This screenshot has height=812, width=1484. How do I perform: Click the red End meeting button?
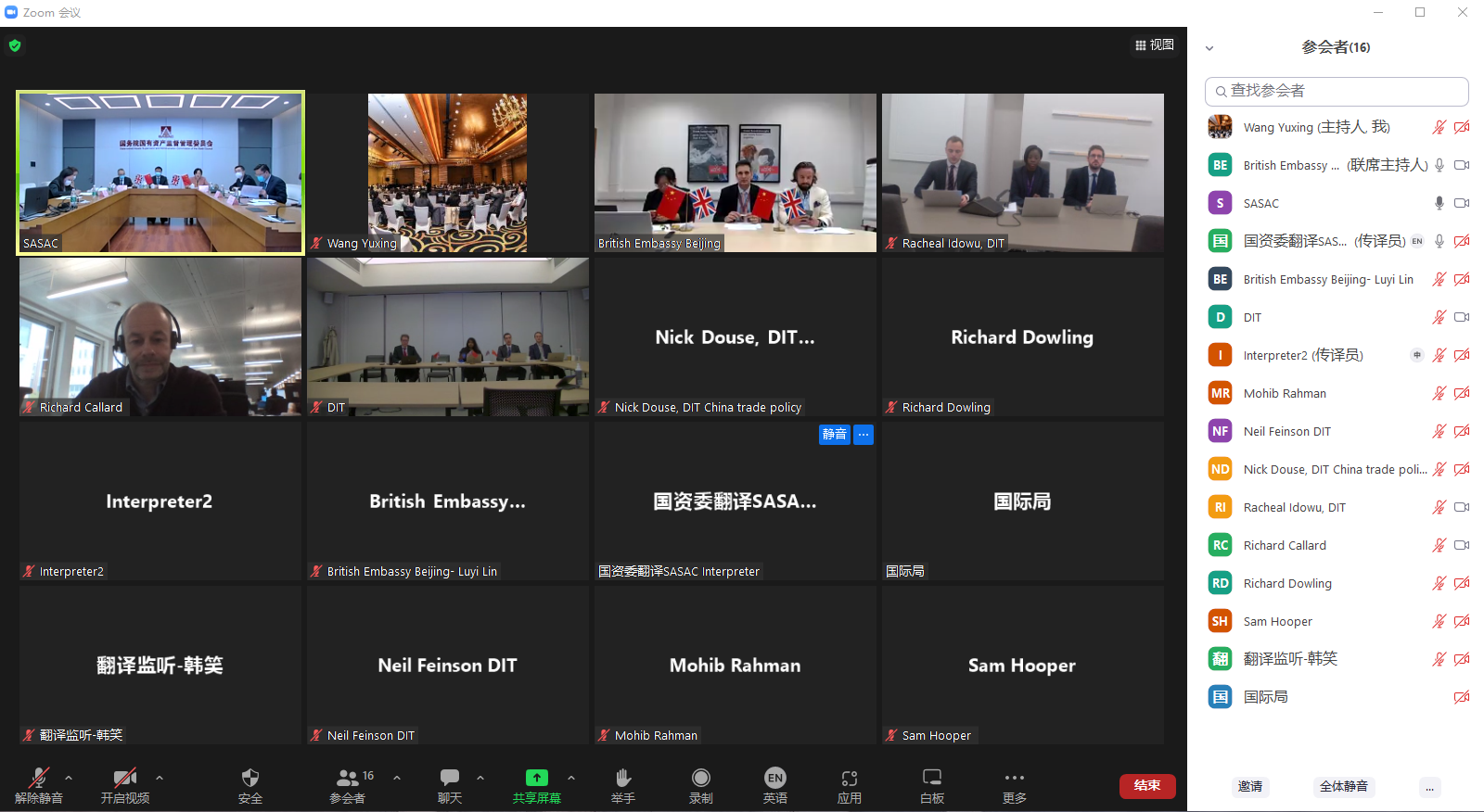(x=1147, y=786)
